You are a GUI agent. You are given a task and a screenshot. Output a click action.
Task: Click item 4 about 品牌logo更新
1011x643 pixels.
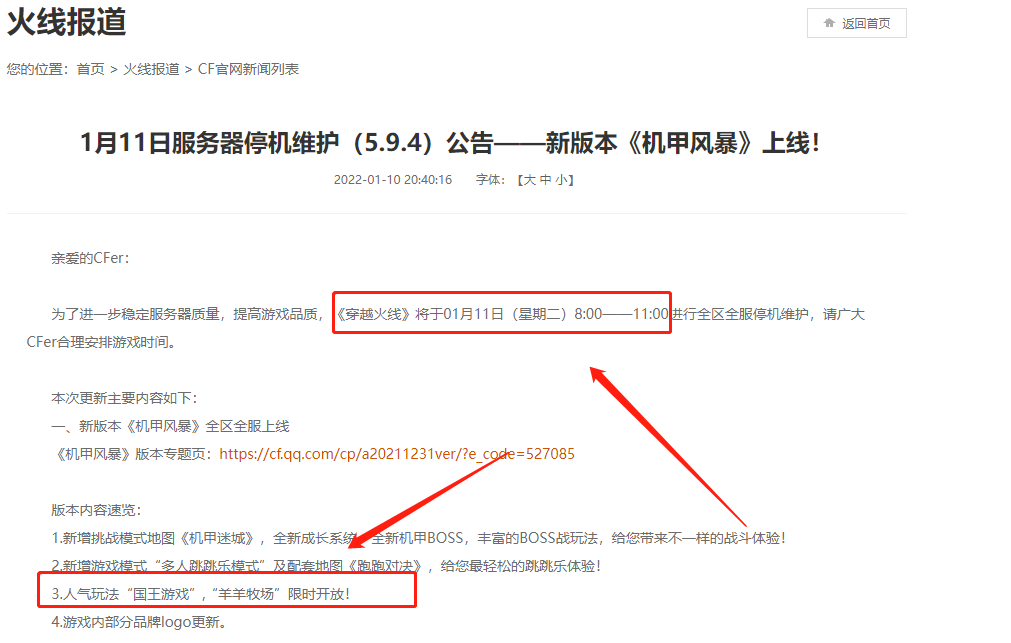(139, 622)
